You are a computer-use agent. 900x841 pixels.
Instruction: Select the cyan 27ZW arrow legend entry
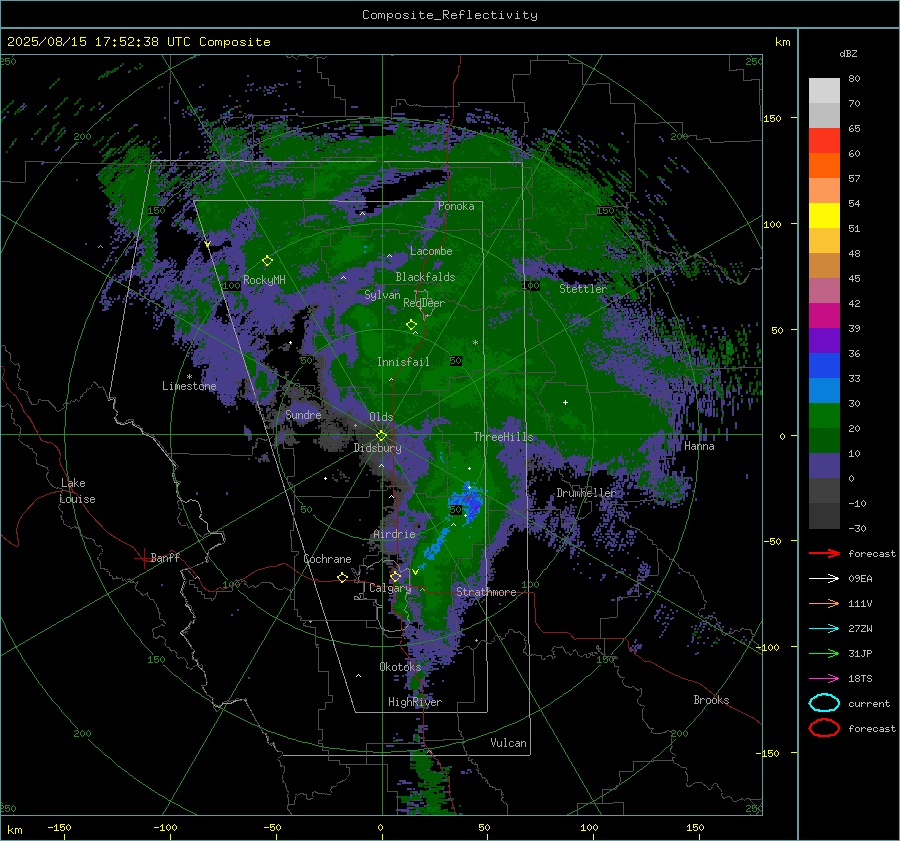pos(824,629)
